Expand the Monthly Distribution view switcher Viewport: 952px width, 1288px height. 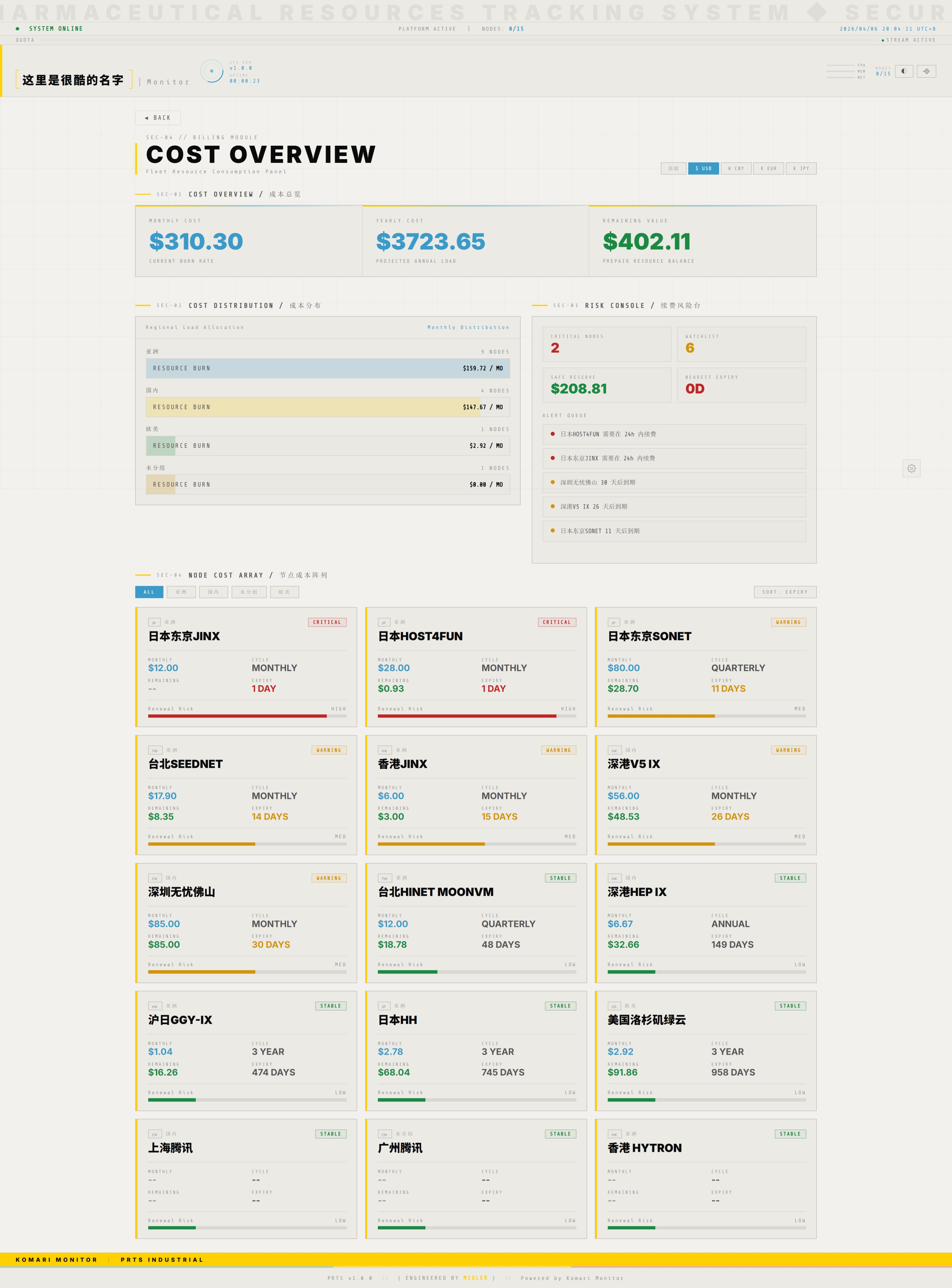[x=468, y=327]
